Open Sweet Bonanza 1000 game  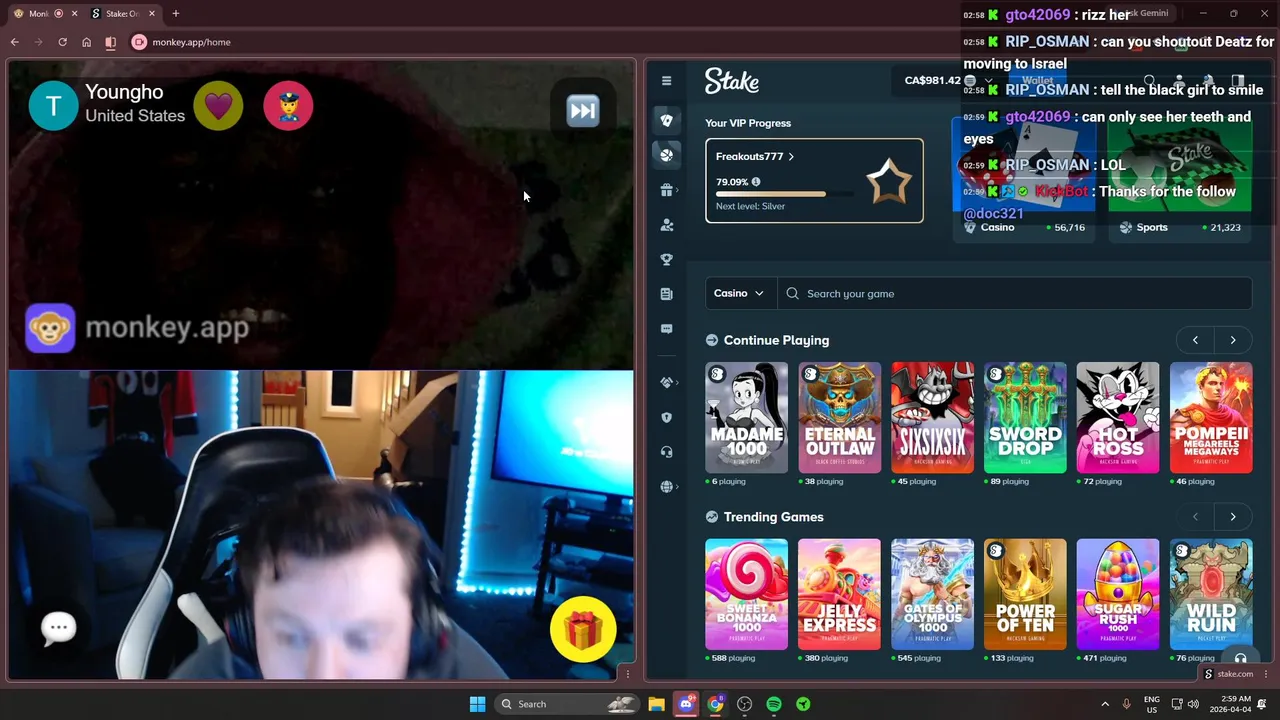click(746, 595)
